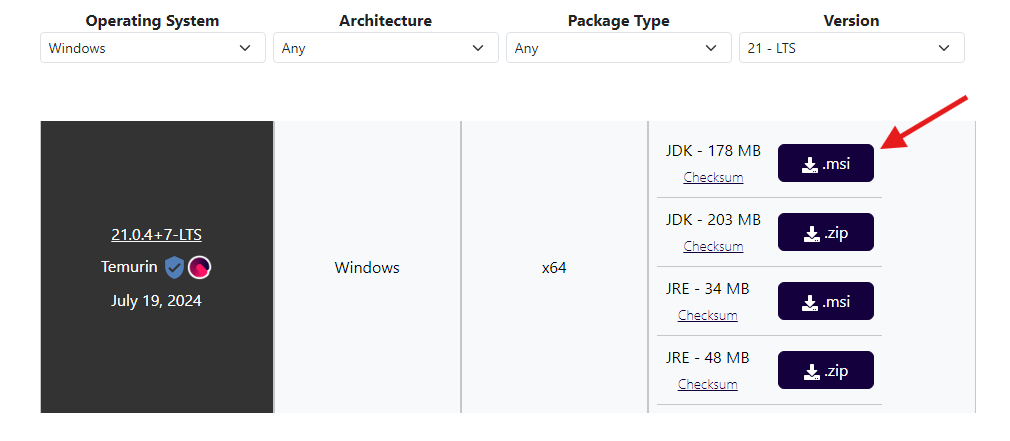Open the Operating System dropdown showing Windows

(153, 48)
